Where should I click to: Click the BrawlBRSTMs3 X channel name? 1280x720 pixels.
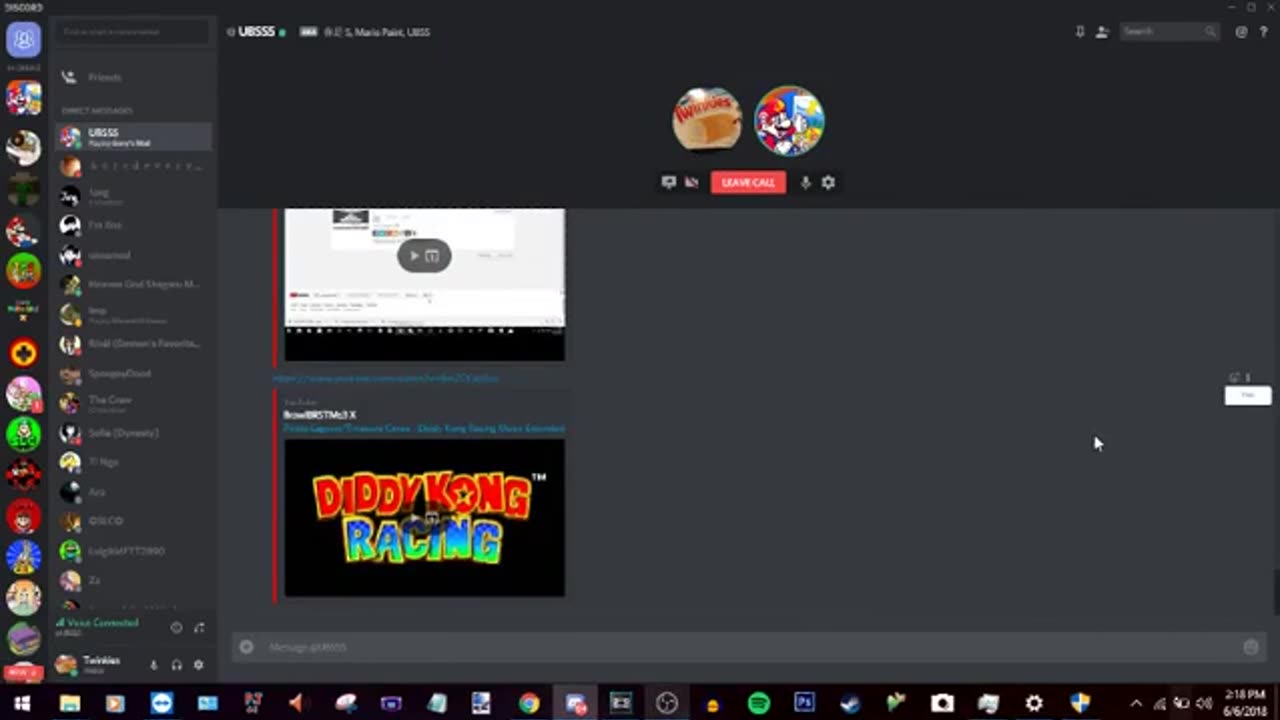point(319,415)
